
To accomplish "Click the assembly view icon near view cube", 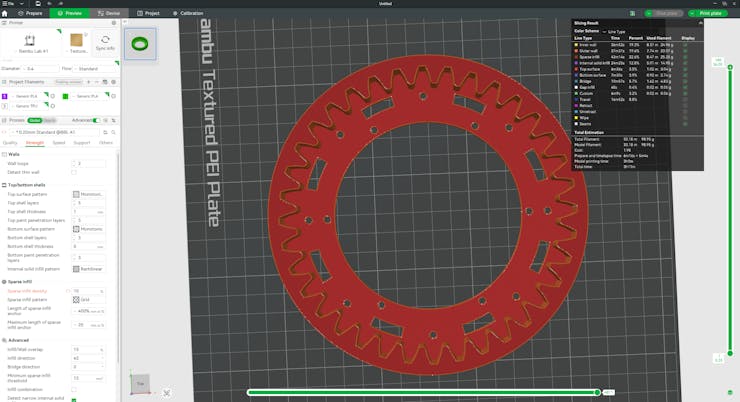I will click(x=167, y=393).
